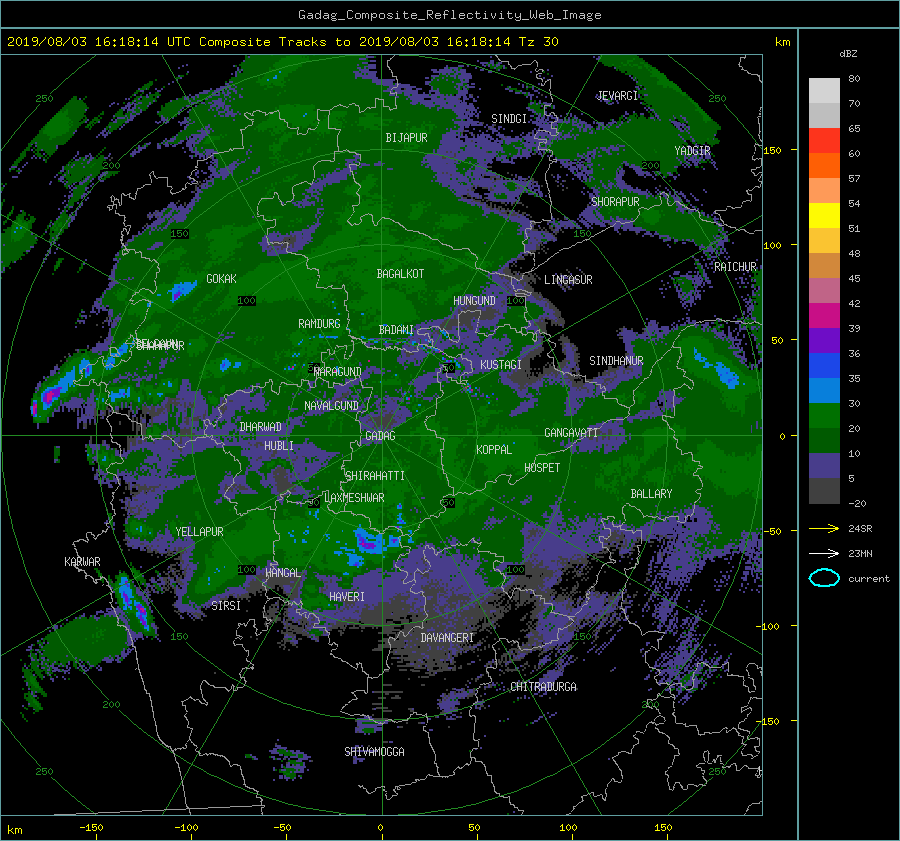The height and width of the screenshot is (841, 900).
Task: Click the SINDGI city label
Action: pos(509,119)
